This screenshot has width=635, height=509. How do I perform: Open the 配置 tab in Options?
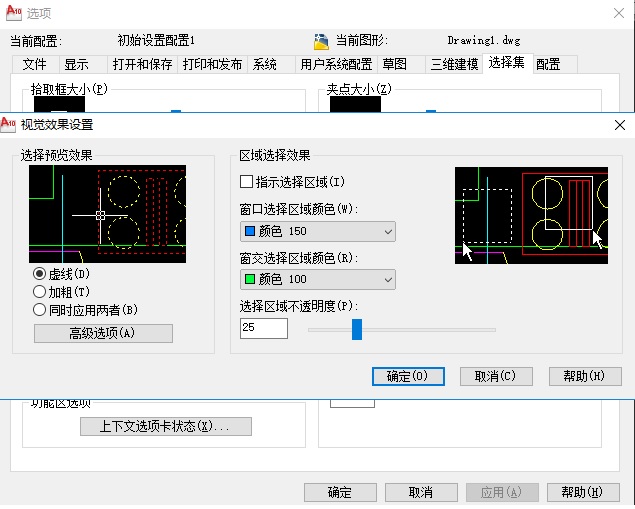pyautogui.click(x=555, y=64)
